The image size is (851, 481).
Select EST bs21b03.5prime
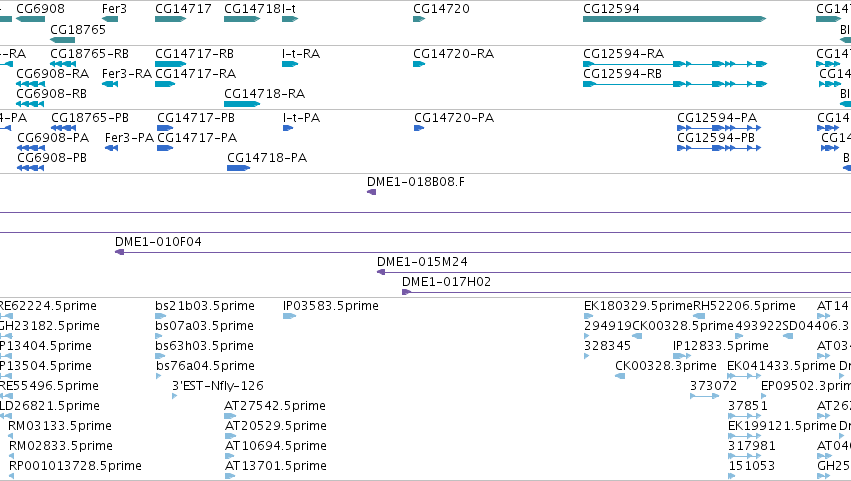[205, 306]
